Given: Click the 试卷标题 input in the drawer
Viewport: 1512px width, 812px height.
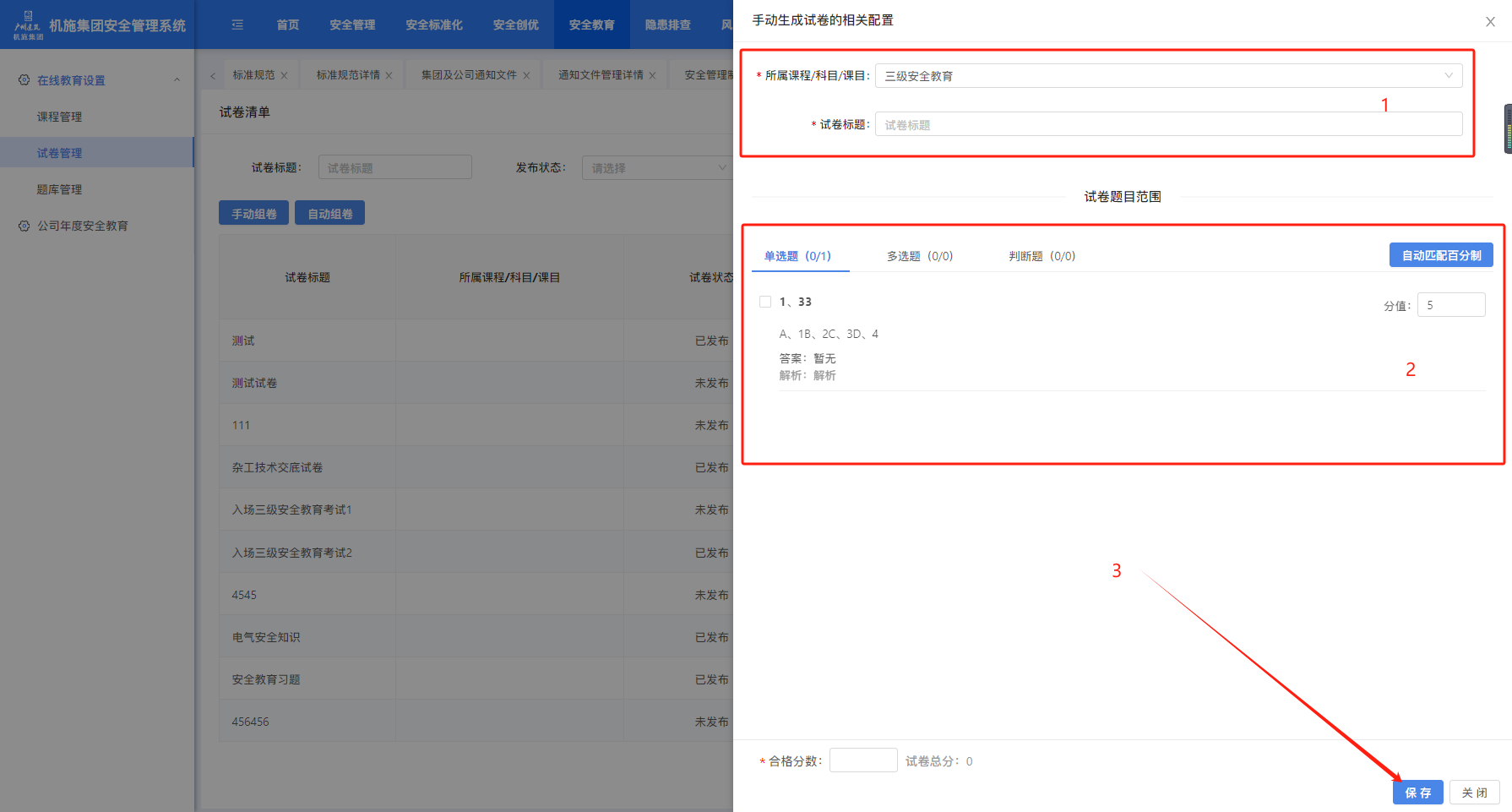Looking at the screenshot, I should [x=1168, y=125].
